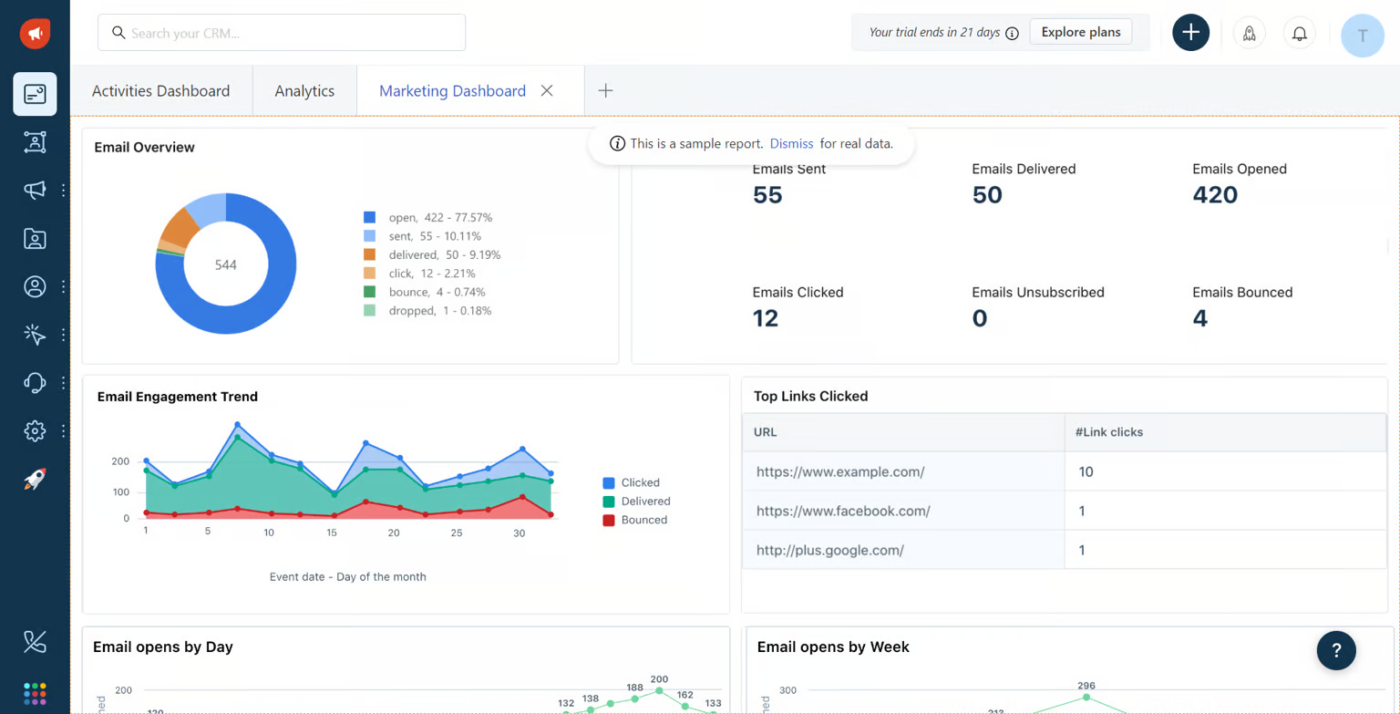
Task: Click the Explore plans button
Action: pos(1080,32)
